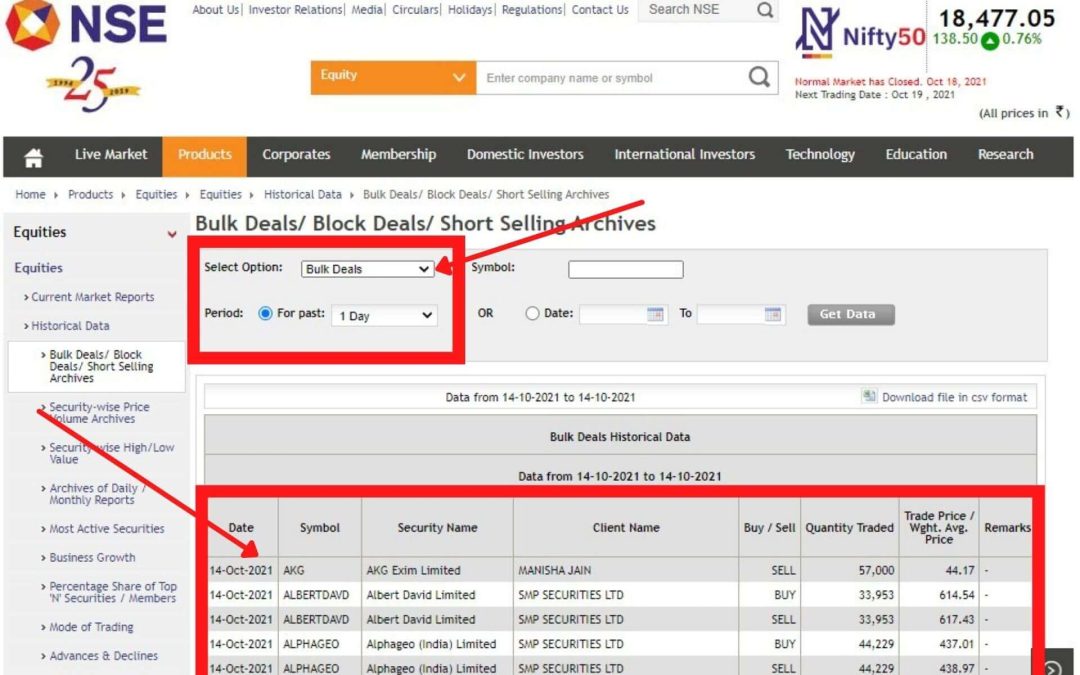Open the About Us link

pyautogui.click(x=215, y=10)
